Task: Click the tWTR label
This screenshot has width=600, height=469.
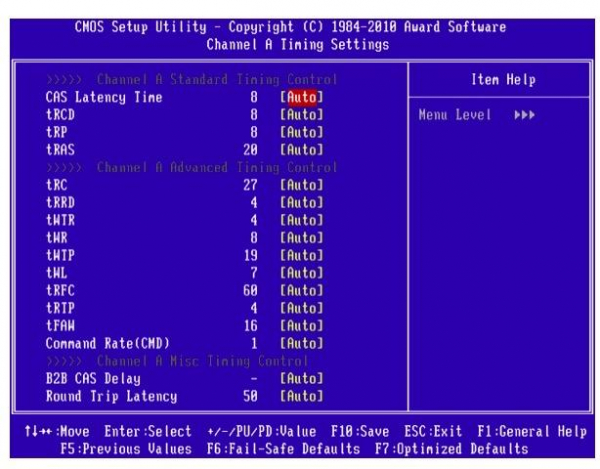Action: (60, 220)
